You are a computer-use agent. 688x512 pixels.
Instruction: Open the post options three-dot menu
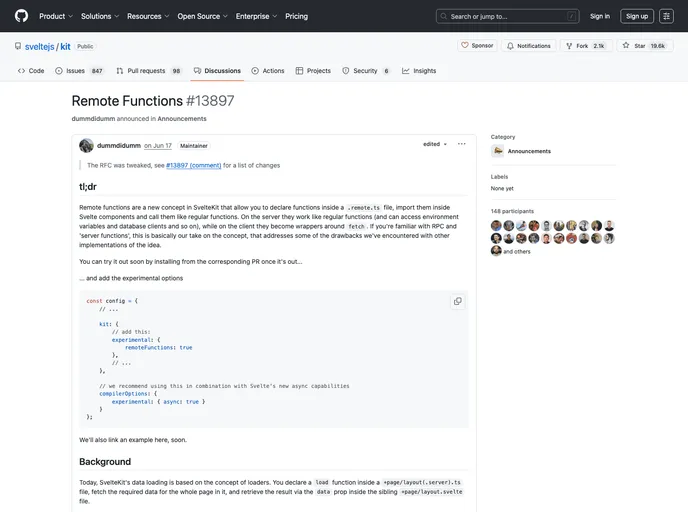coord(462,144)
